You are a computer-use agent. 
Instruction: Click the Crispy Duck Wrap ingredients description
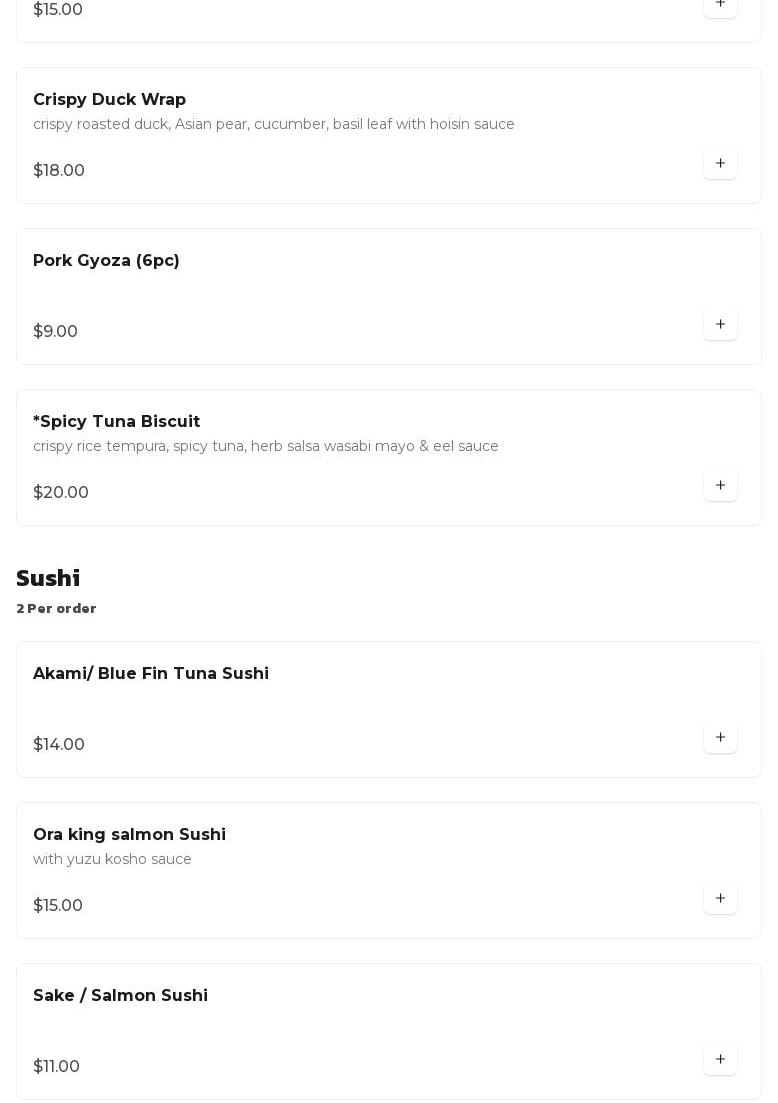[x=274, y=124]
